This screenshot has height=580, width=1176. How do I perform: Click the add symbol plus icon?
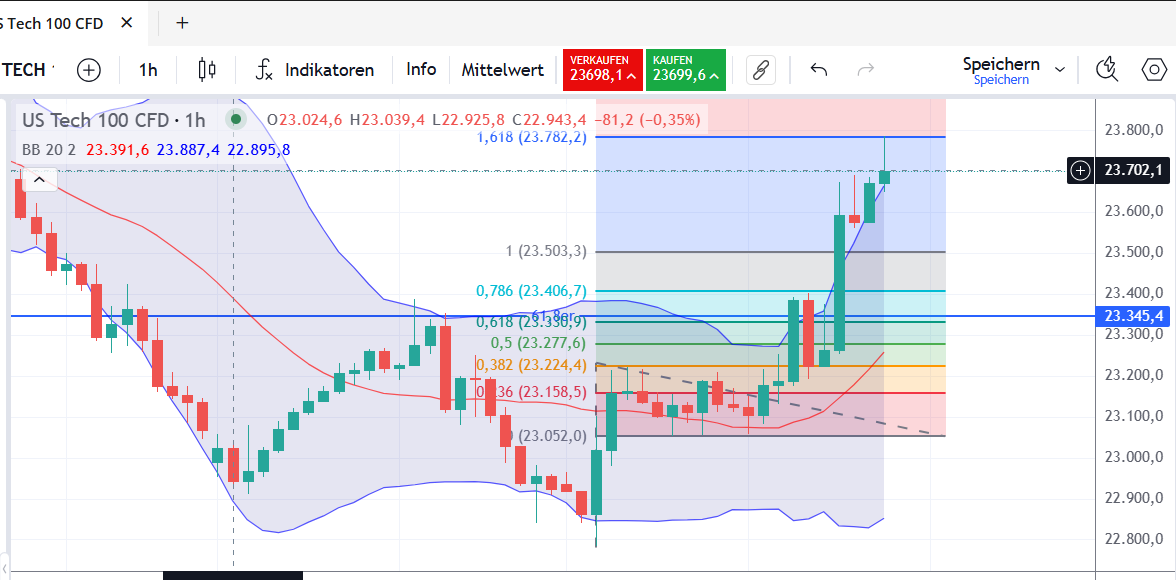(x=89, y=70)
